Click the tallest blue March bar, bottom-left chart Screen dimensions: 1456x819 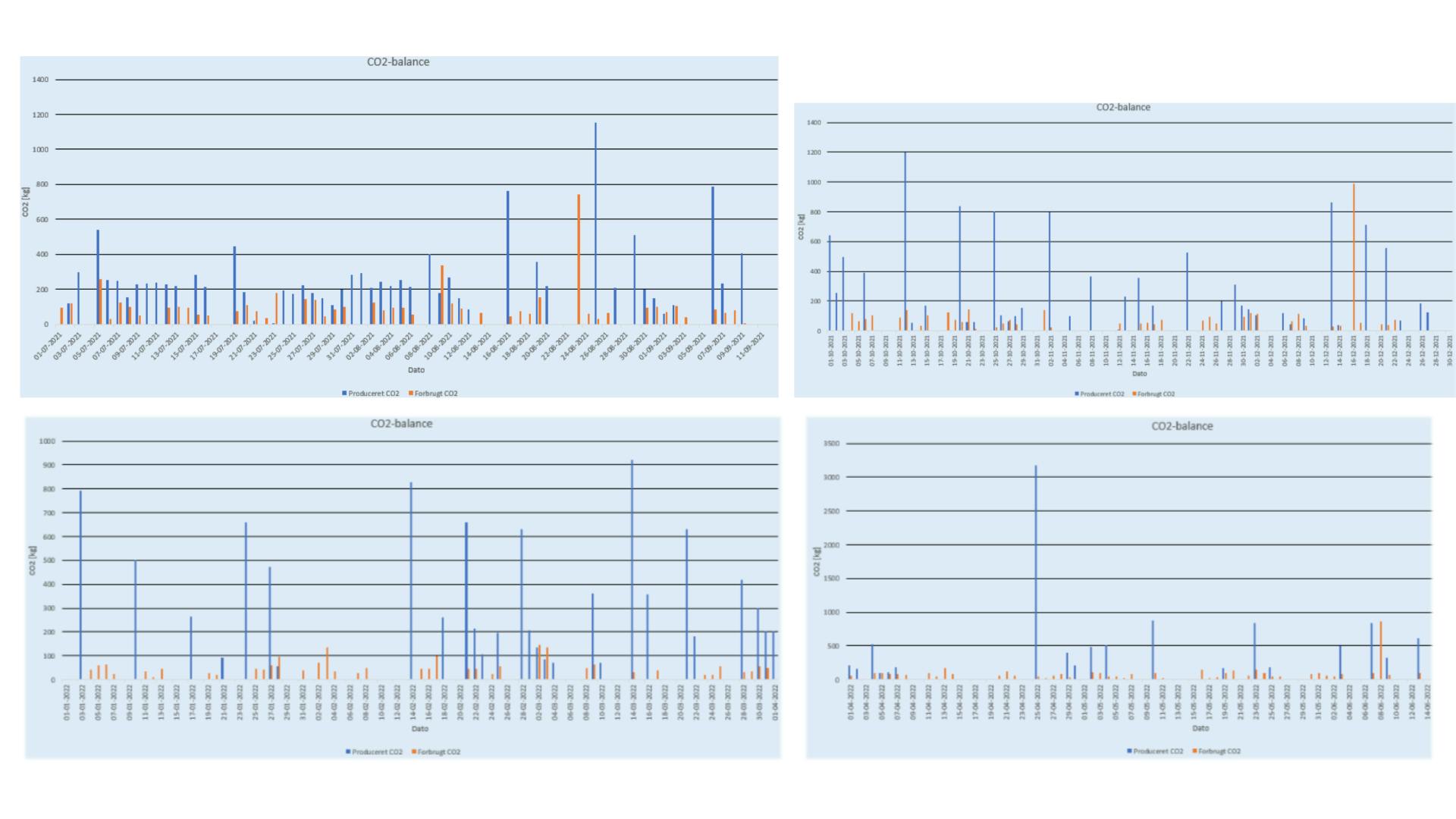click(x=632, y=569)
